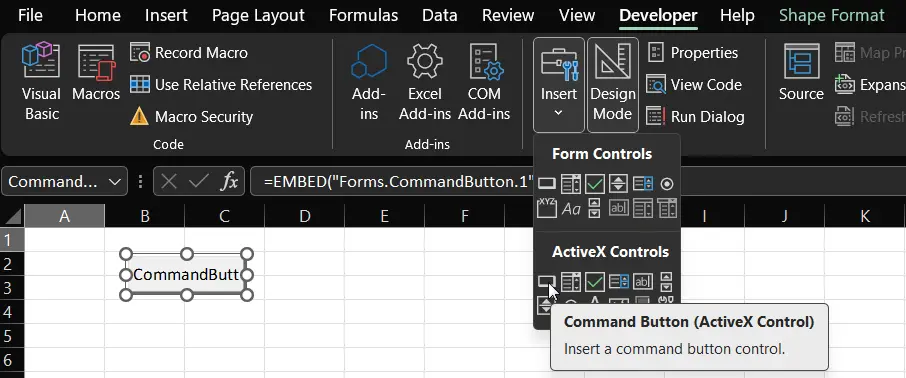Click the formula bar options dots
906x378 pixels.
click(140, 182)
